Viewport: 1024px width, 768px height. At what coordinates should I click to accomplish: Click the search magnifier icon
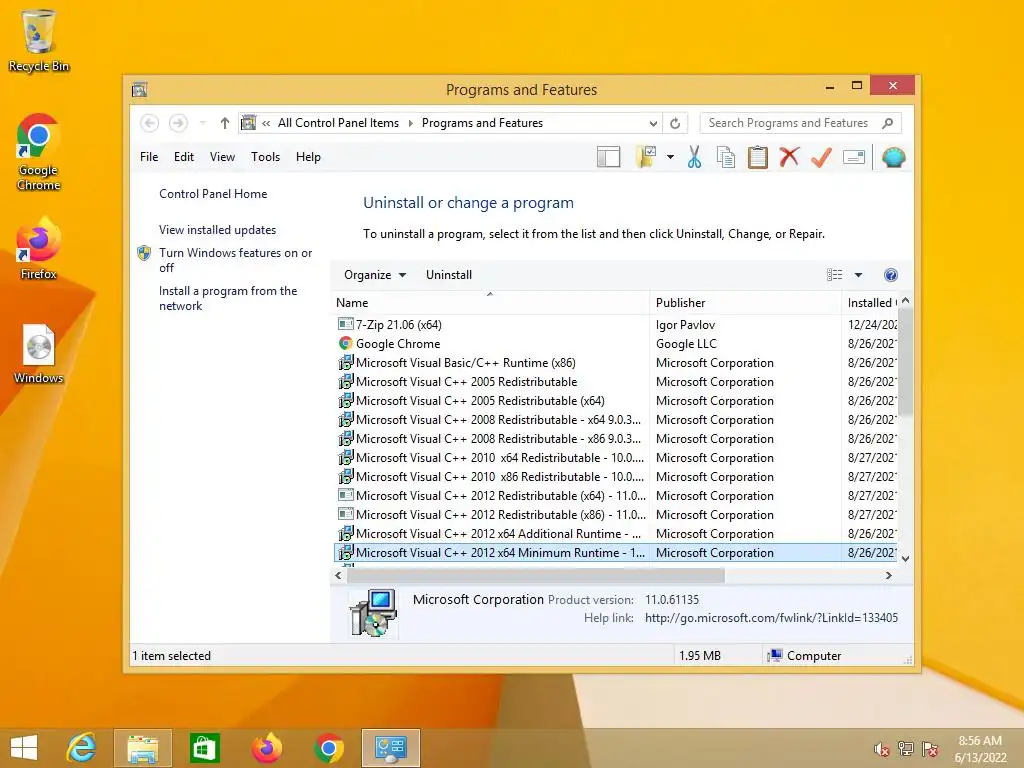point(887,123)
